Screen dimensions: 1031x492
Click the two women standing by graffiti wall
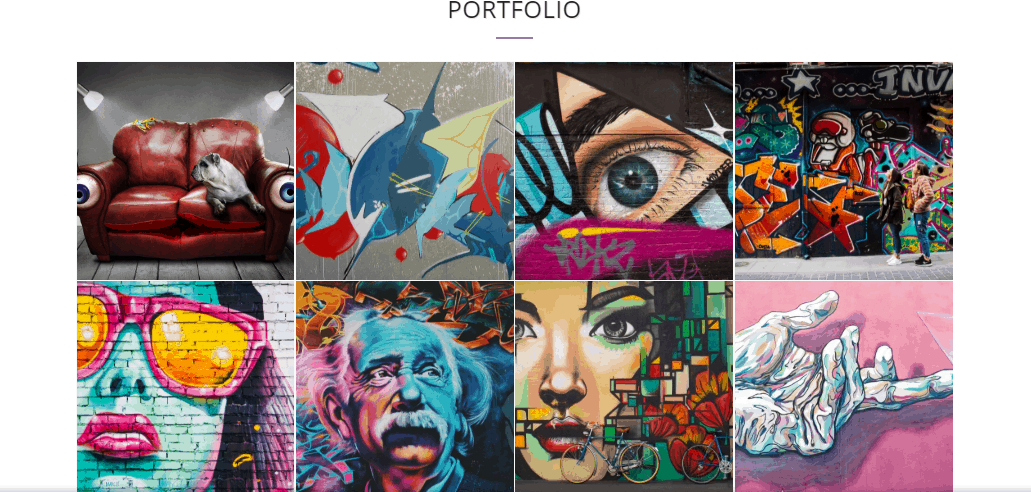(x=906, y=214)
